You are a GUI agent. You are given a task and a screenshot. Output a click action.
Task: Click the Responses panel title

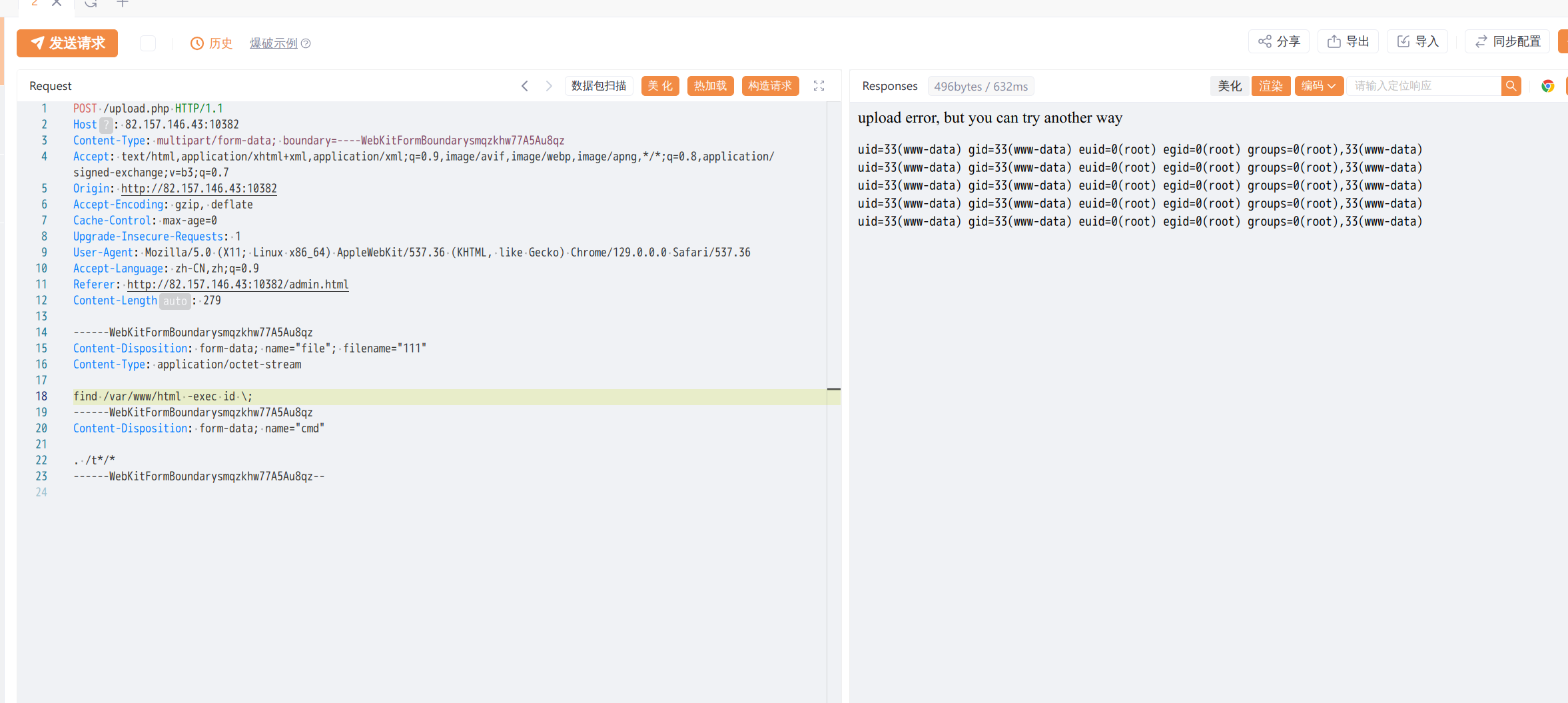click(x=890, y=86)
